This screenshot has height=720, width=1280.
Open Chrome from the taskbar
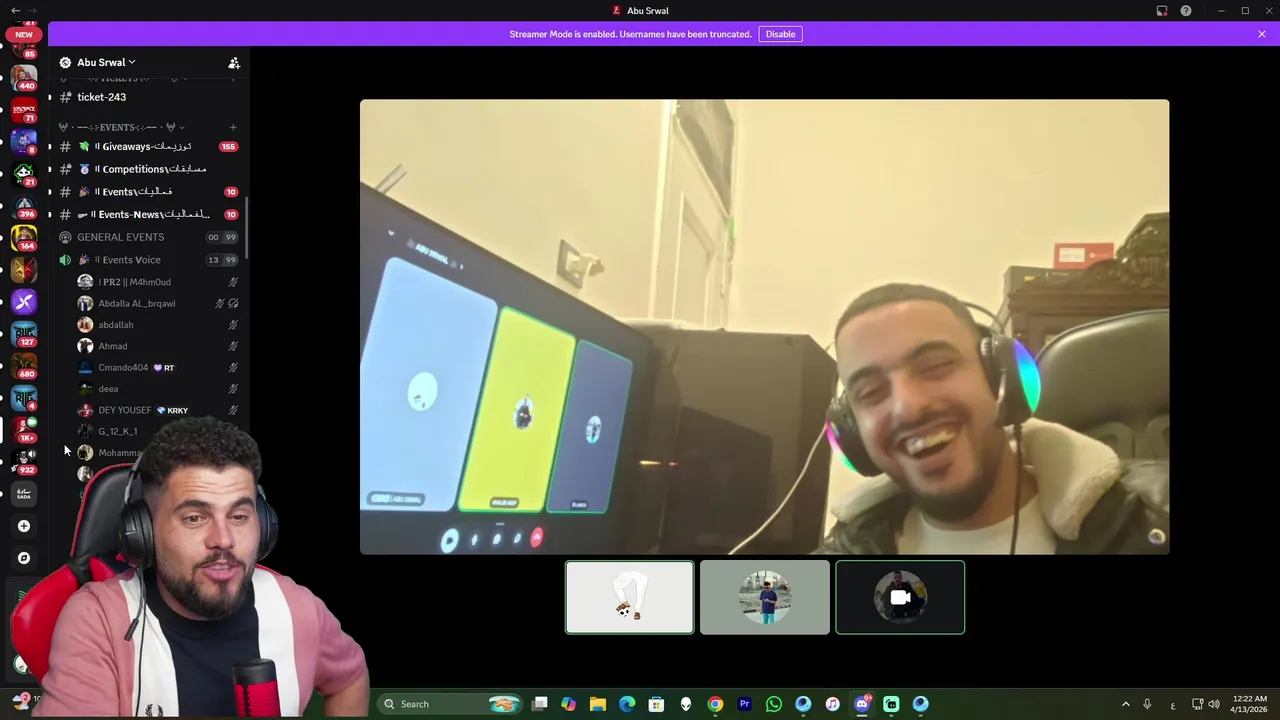pos(715,704)
